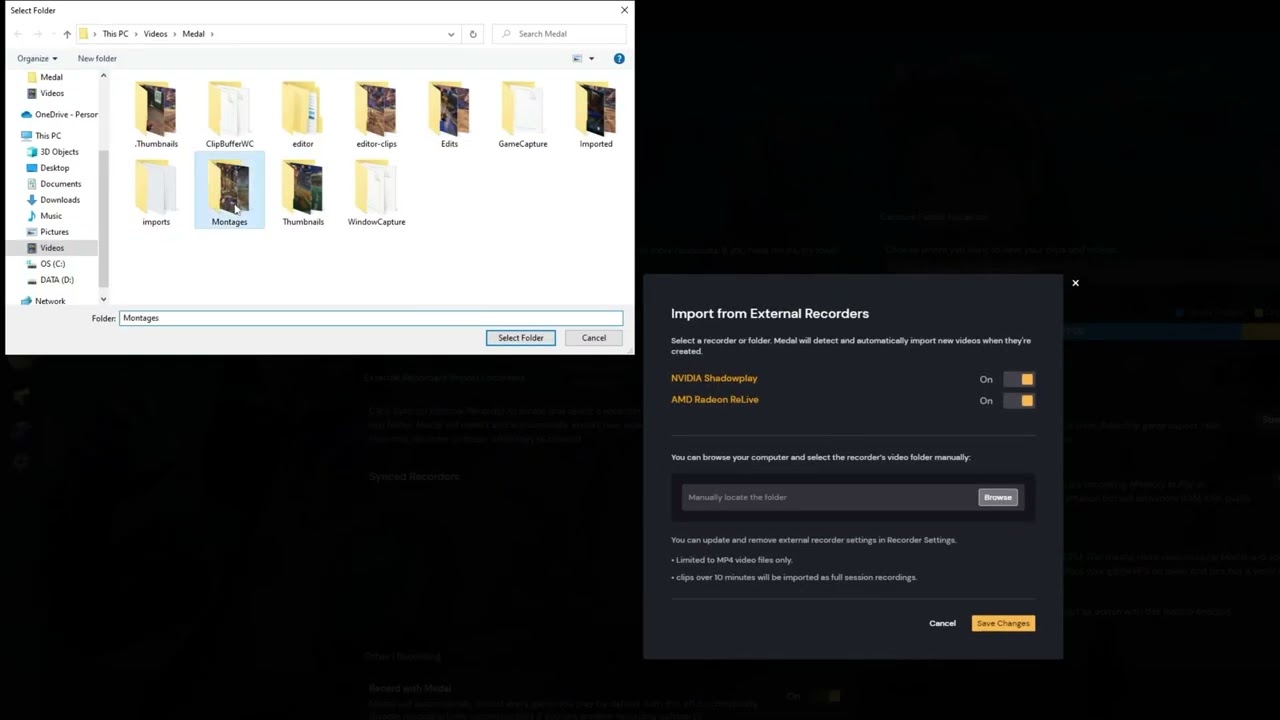Open the .Thumbnails folder with leading dot
Screen dimensions: 1280x720
[x=156, y=115]
